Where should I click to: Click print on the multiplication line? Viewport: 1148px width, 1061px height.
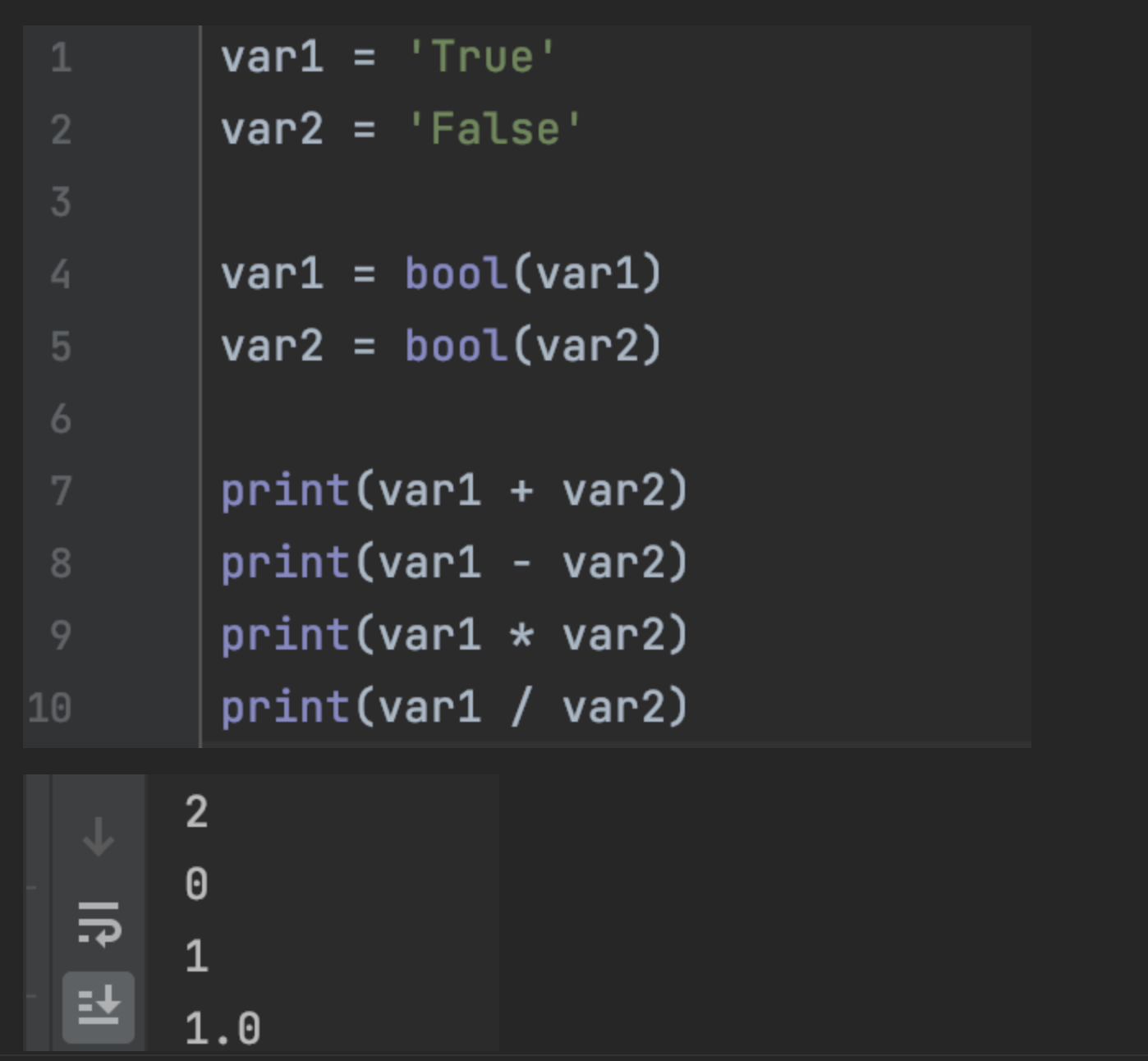[x=285, y=636]
